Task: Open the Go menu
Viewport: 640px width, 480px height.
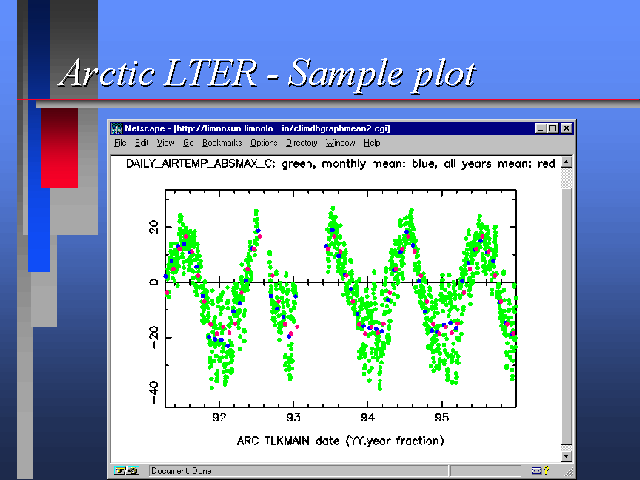Action: tap(188, 143)
